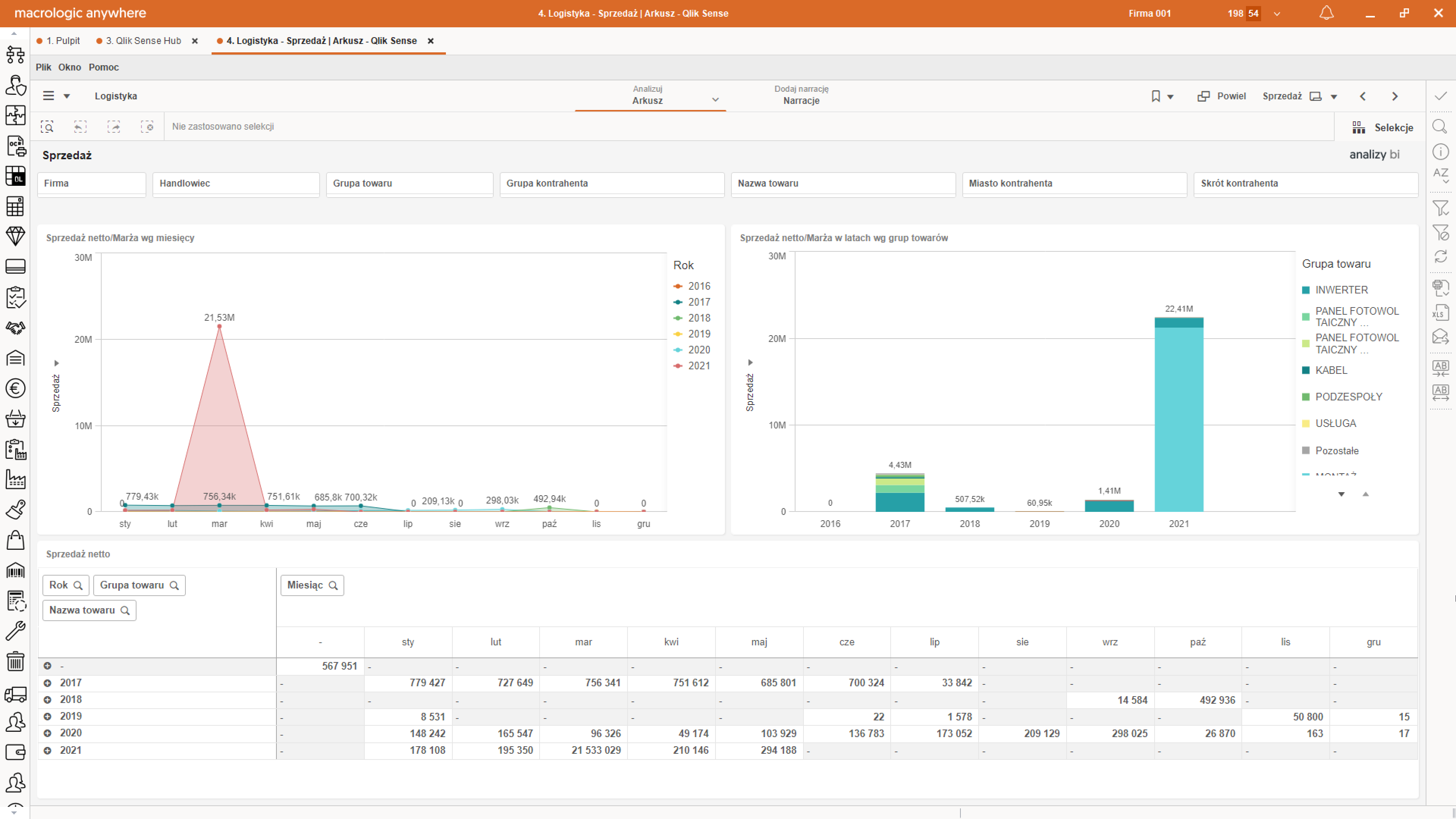Click the Powiel button

1221,96
